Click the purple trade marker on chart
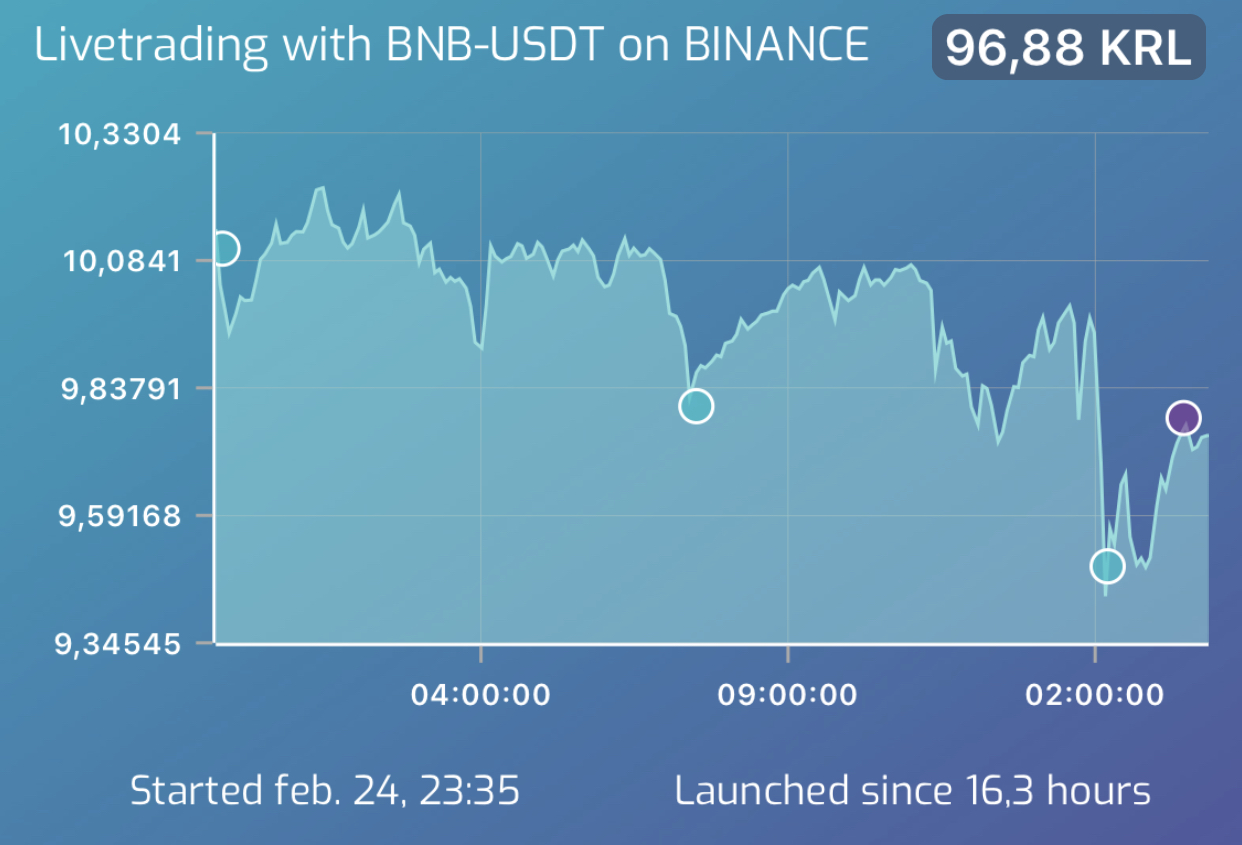 [1183, 417]
